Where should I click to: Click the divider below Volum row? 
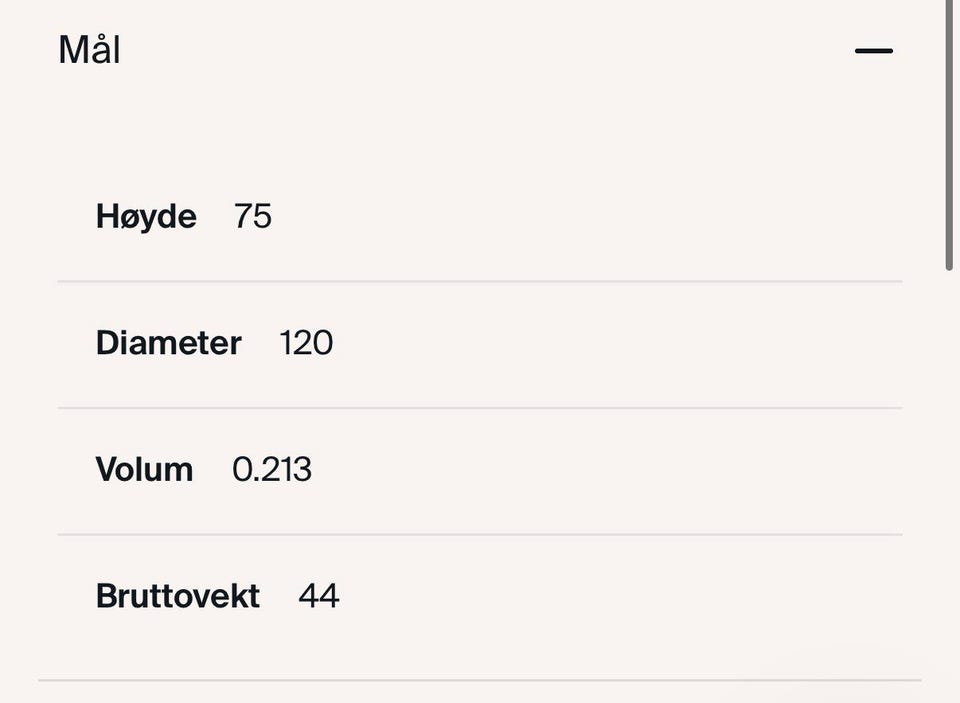point(480,535)
